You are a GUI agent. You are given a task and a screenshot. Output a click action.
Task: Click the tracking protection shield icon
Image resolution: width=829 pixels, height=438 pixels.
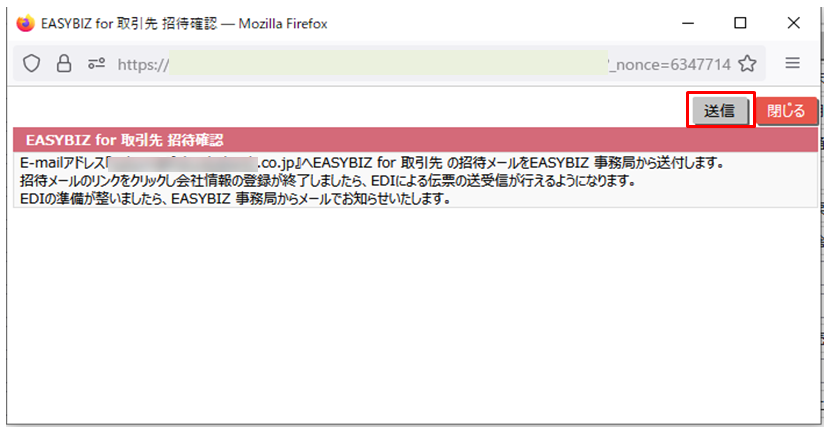[x=31, y=64]
